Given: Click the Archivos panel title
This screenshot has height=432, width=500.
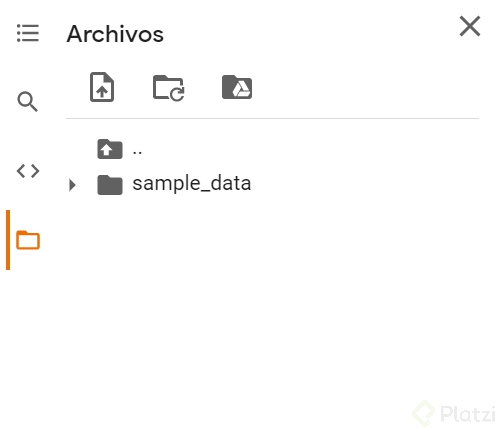Looking at the screenshot, I should 115,34.
